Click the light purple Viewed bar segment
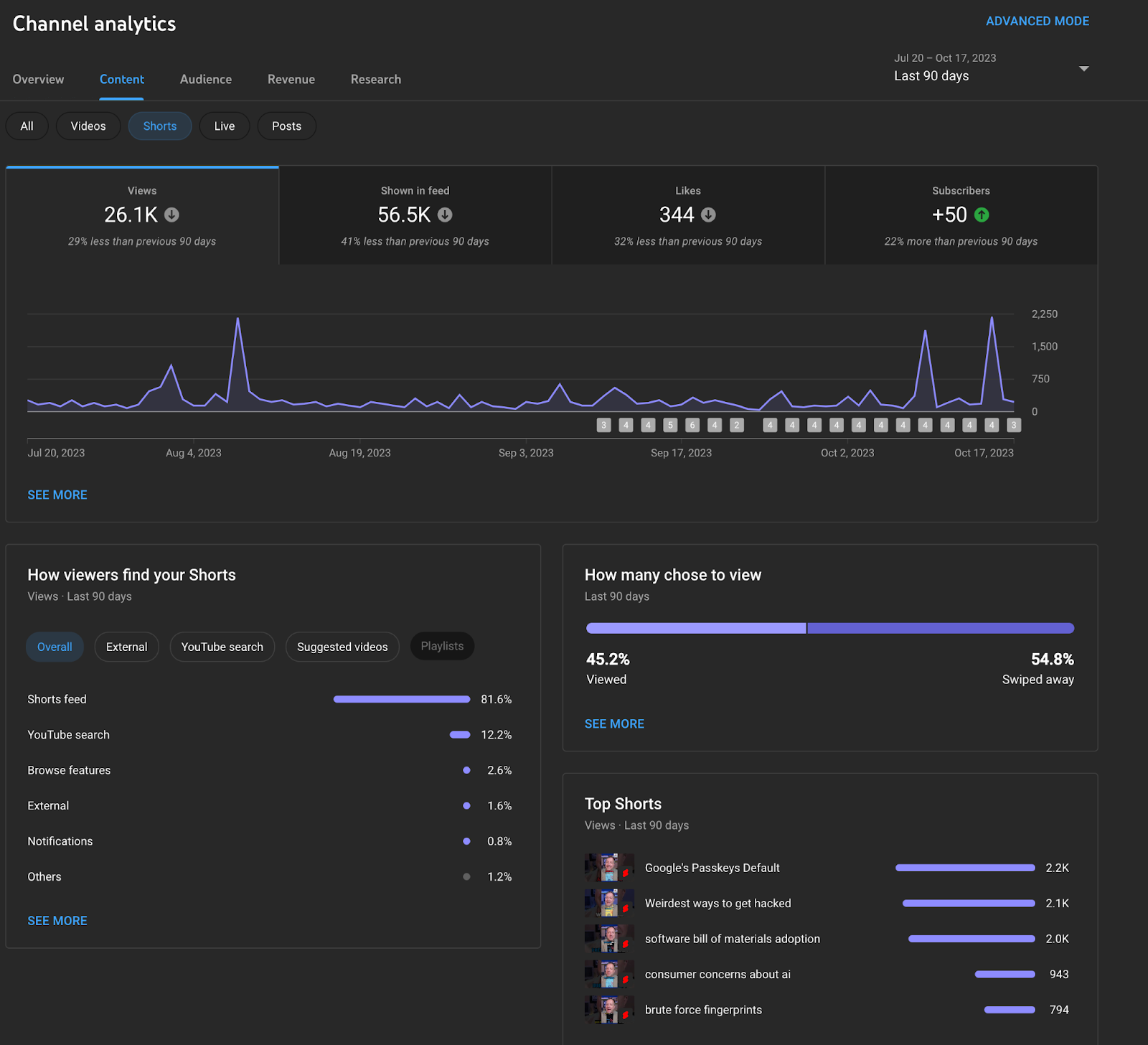 [x=696, y=628]
